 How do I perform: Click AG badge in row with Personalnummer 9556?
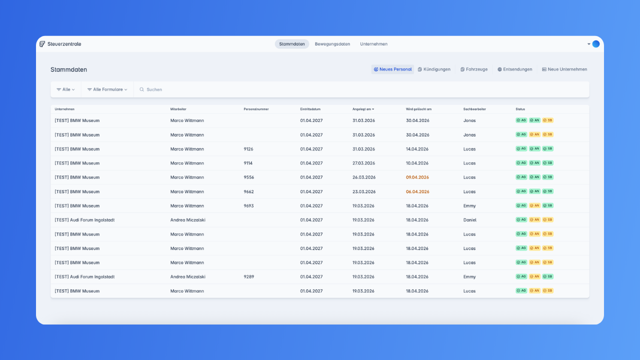tap(521, 177)
